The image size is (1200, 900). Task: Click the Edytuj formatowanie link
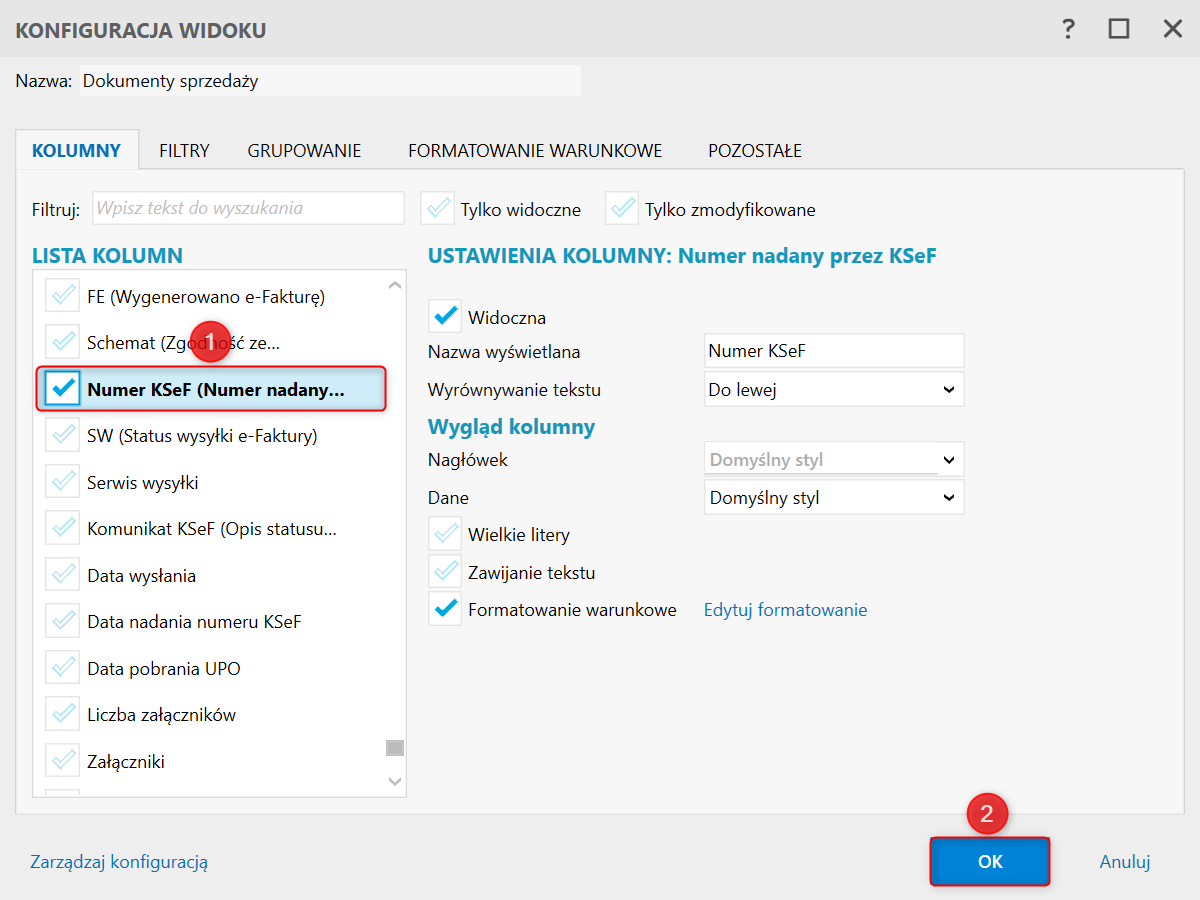(785, 609)
